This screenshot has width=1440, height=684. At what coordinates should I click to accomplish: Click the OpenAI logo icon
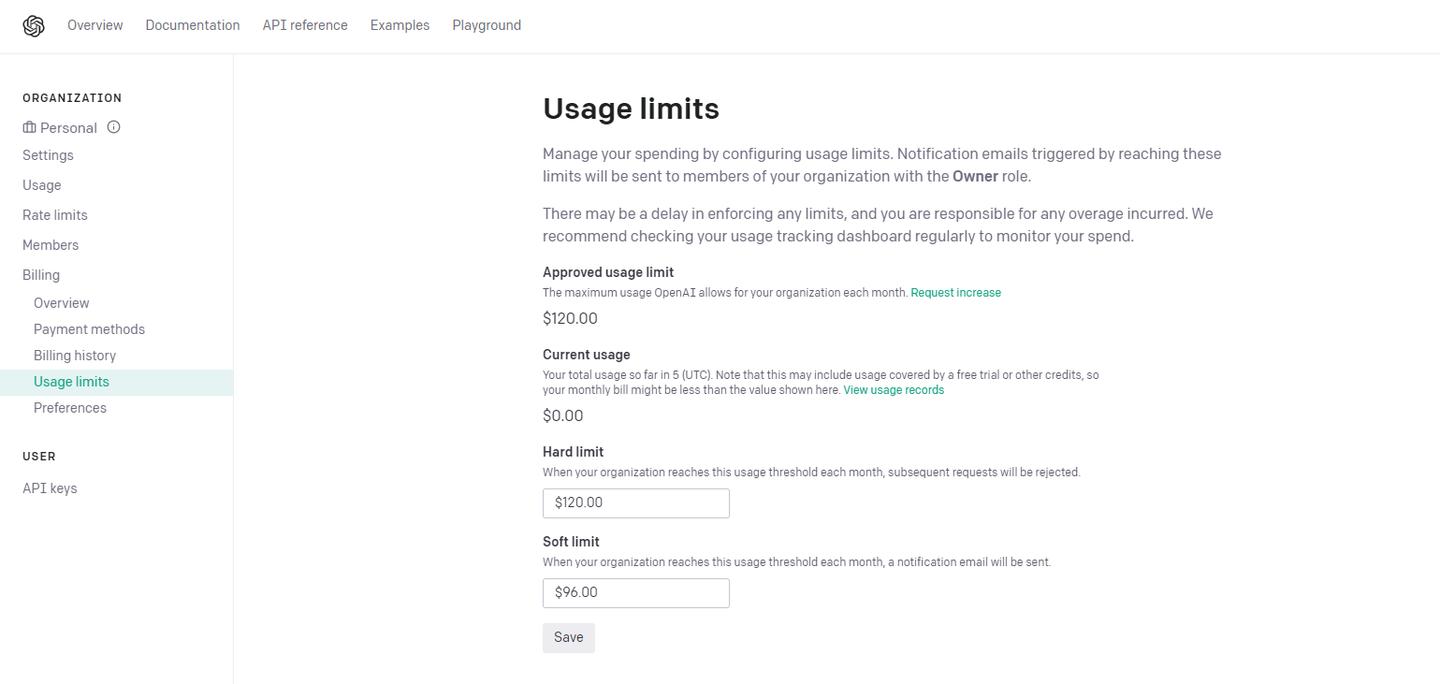tap(34, 26)
